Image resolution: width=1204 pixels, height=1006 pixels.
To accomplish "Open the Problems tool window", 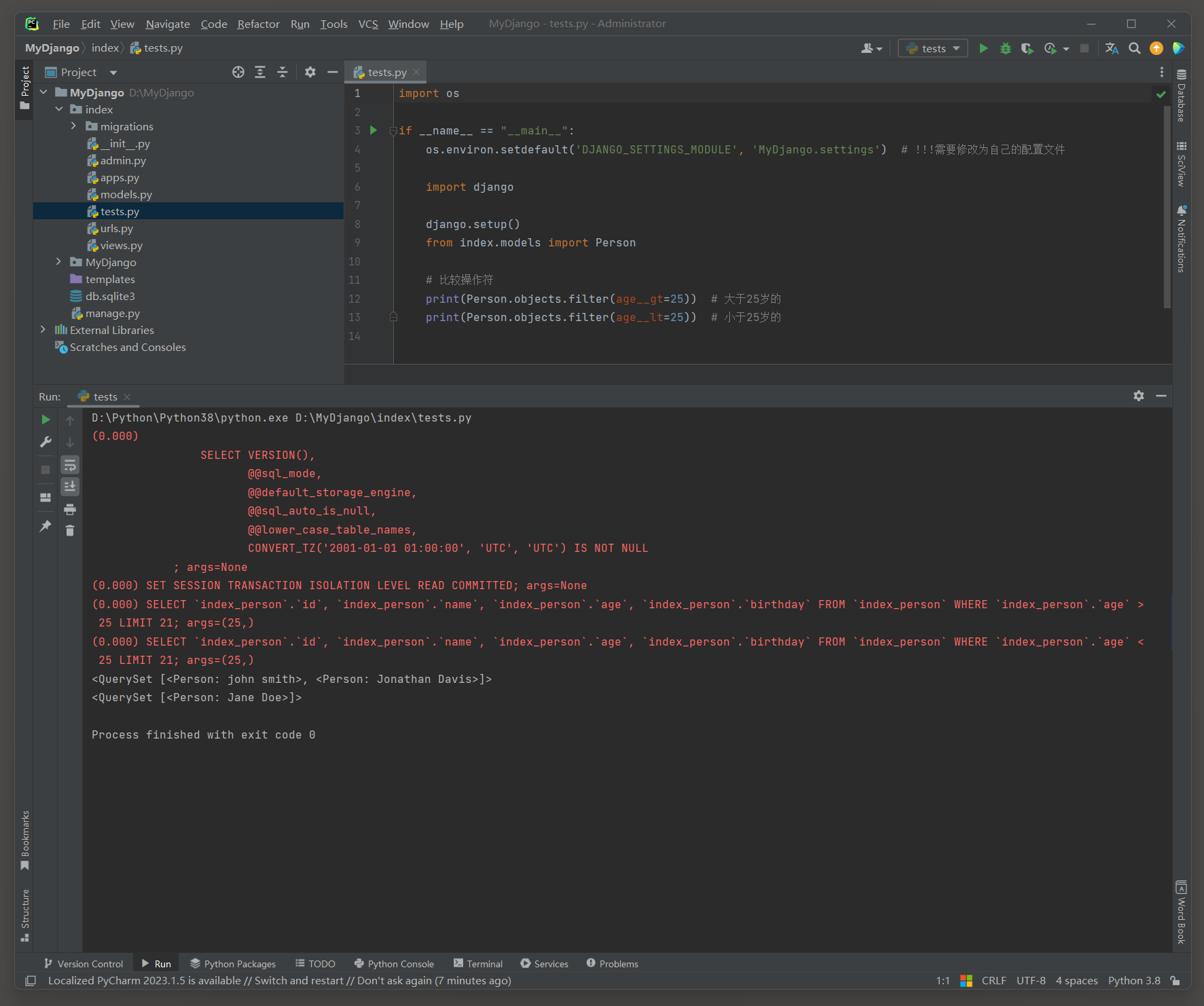I will 612,963.
